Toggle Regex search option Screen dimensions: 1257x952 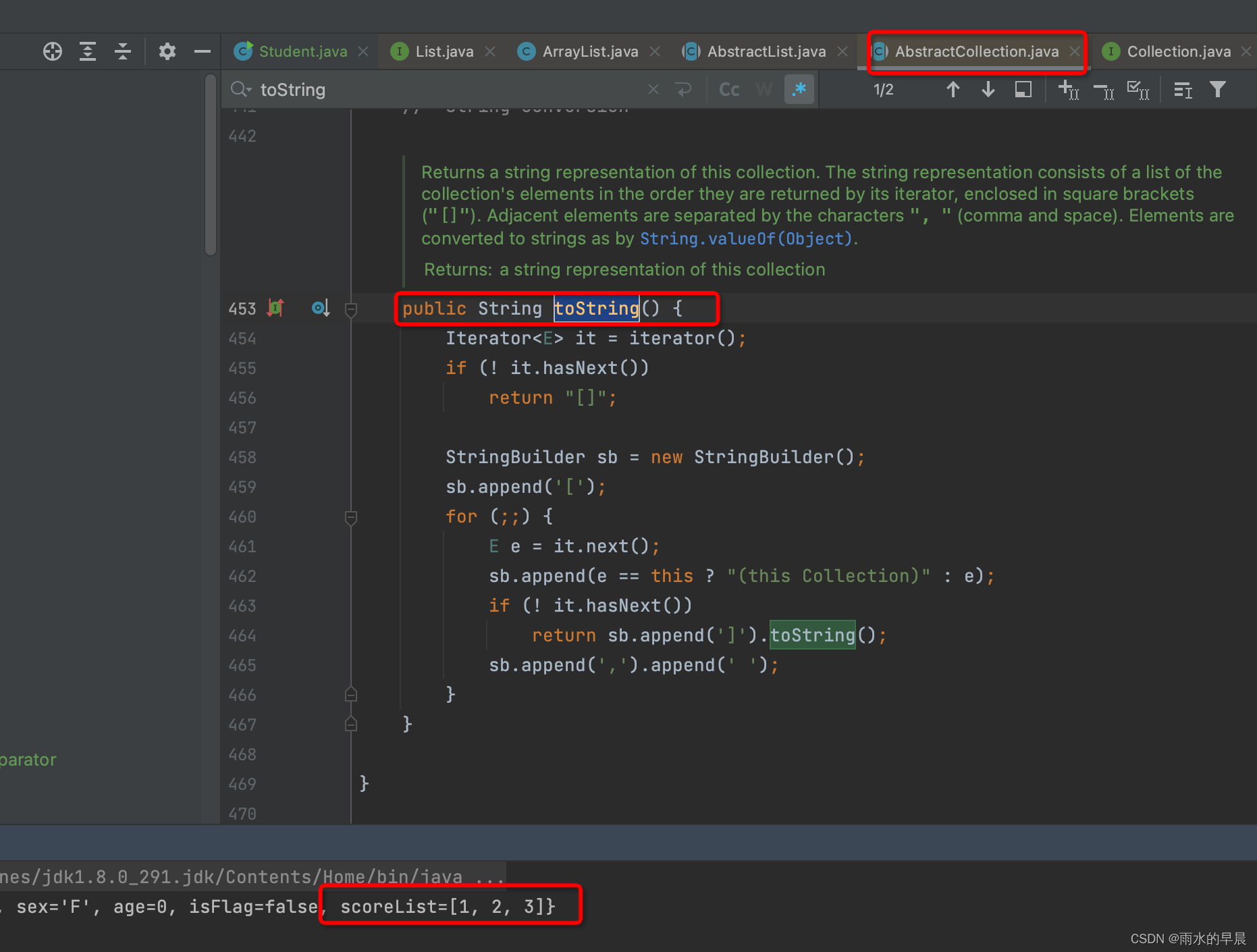click(799, 89)
